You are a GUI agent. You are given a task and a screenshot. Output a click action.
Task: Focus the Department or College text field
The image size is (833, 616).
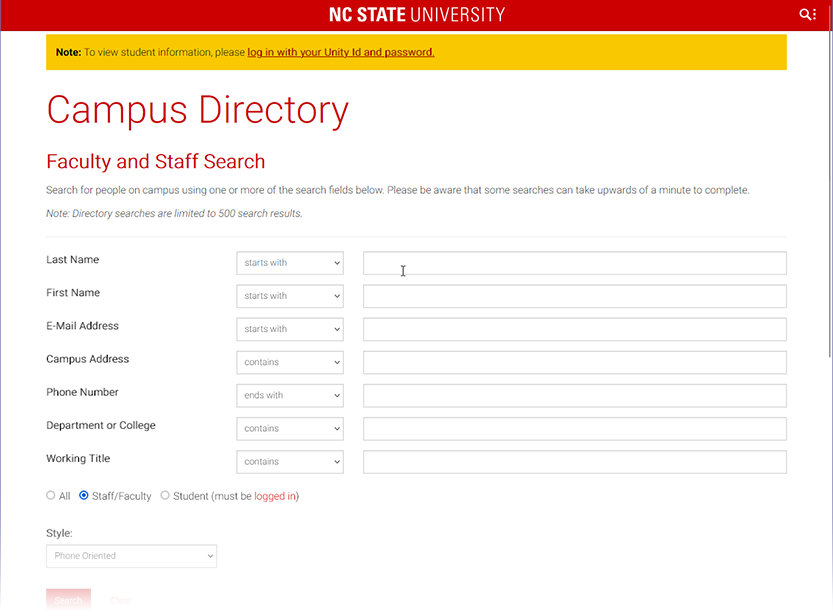[x=575, y=429]
